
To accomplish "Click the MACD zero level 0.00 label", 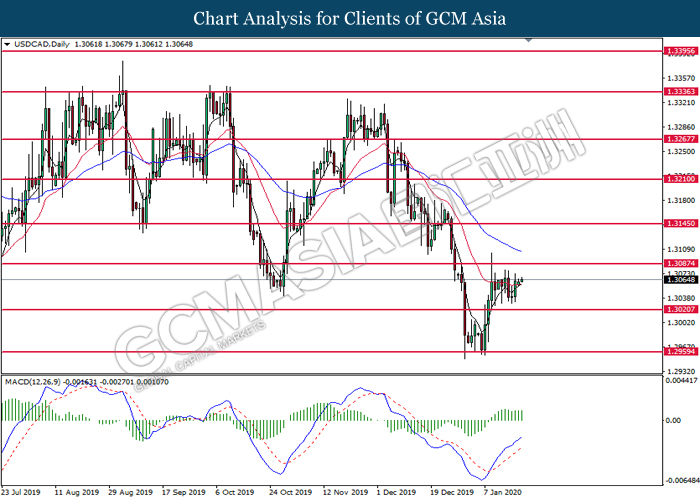I will pyautogui.click(x=673, y=421).
